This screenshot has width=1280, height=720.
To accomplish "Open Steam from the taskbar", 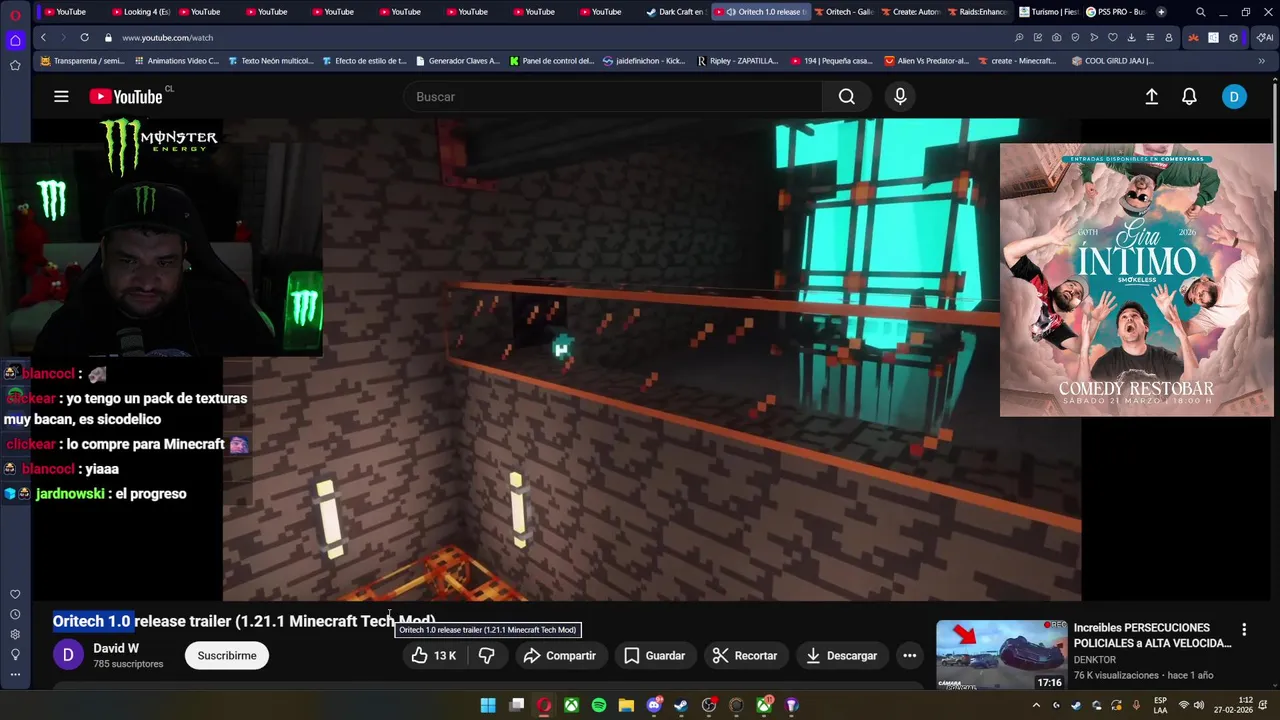I will [681, 705].
